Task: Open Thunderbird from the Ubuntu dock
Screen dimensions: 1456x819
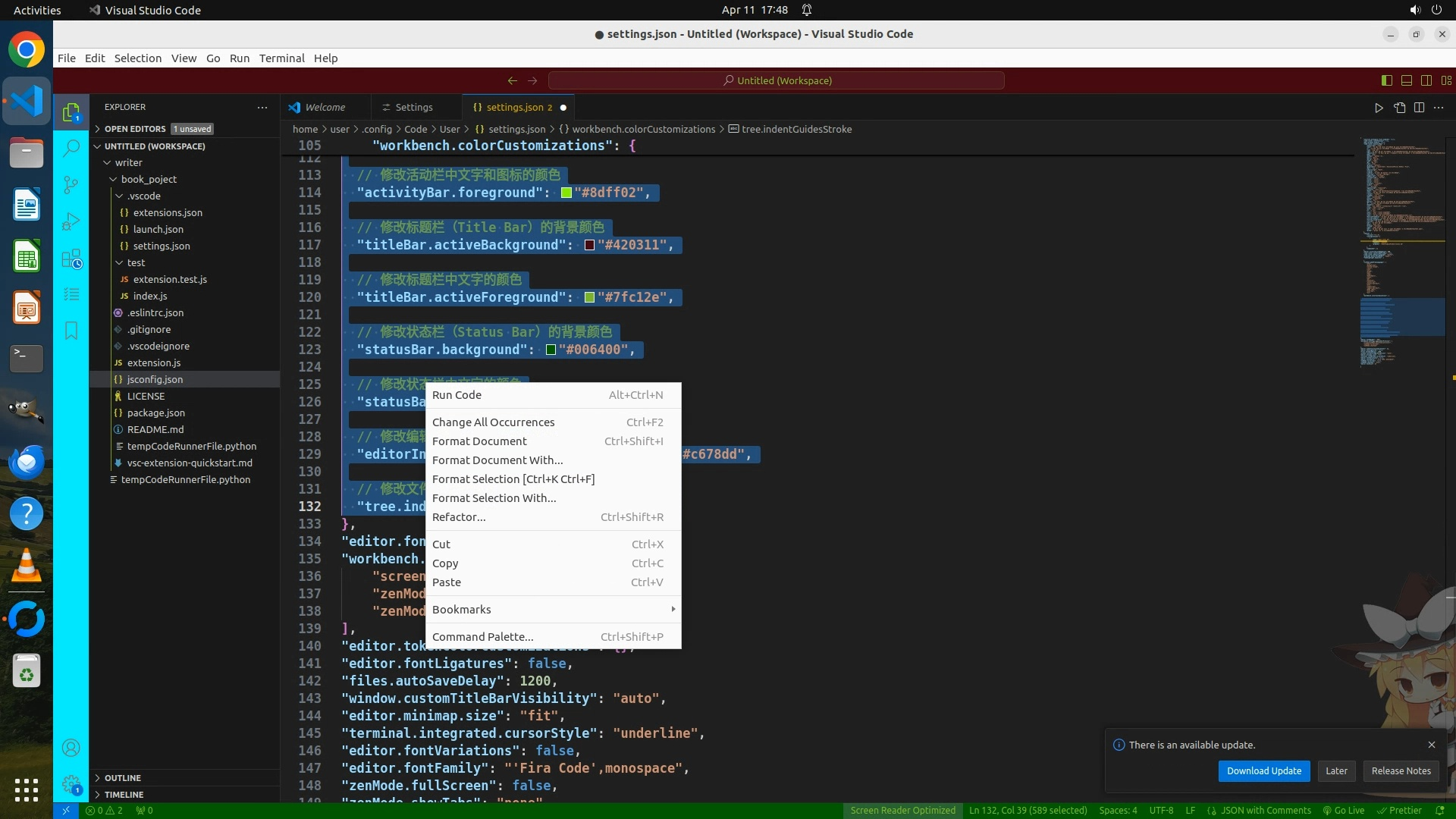Action: 27,462
